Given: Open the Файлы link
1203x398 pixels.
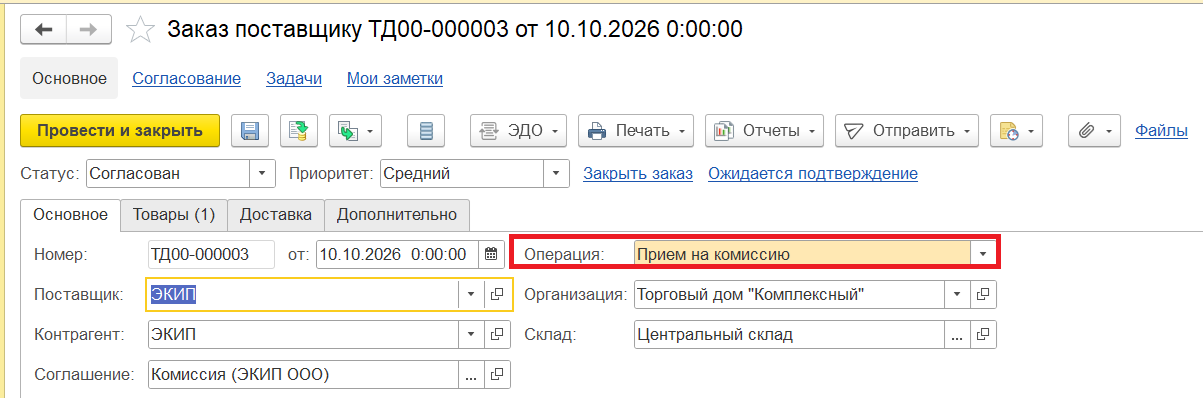Looking at the screenshot, I should (x=1161, y=130).
